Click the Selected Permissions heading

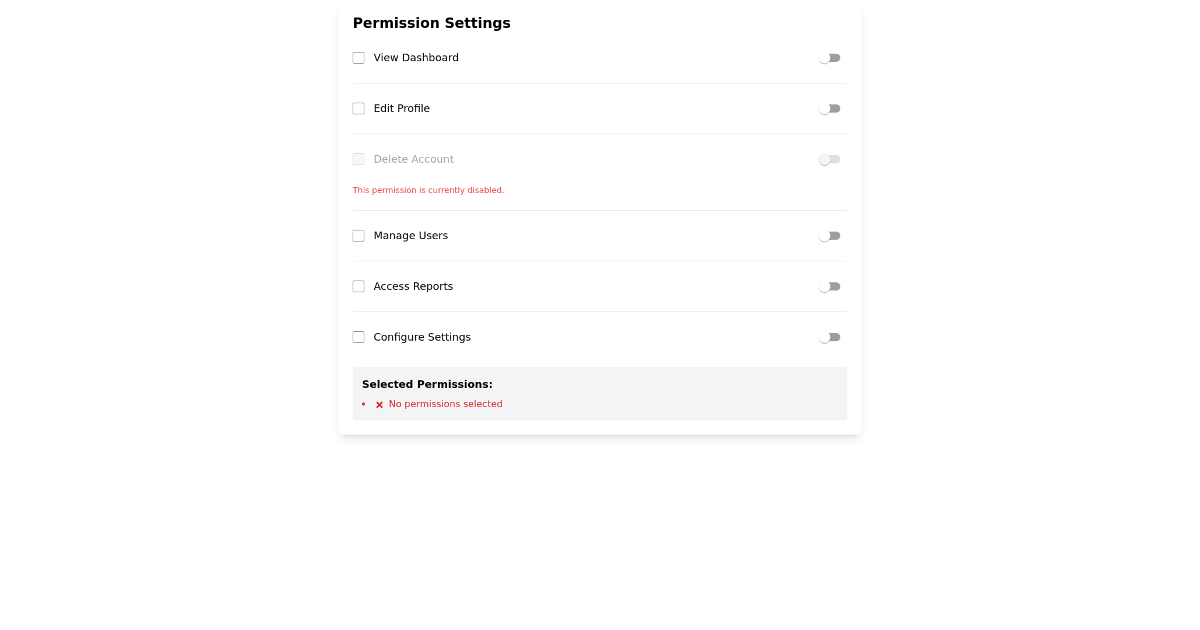point(427,384)
